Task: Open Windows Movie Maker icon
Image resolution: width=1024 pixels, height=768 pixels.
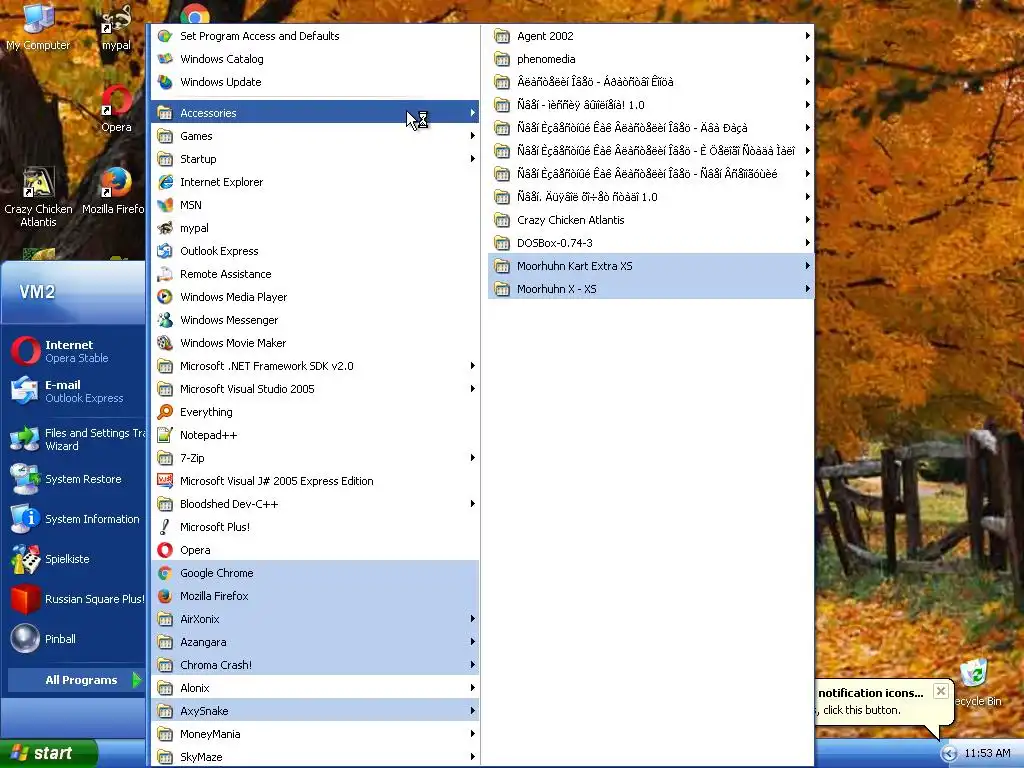Action: point(165,343)
